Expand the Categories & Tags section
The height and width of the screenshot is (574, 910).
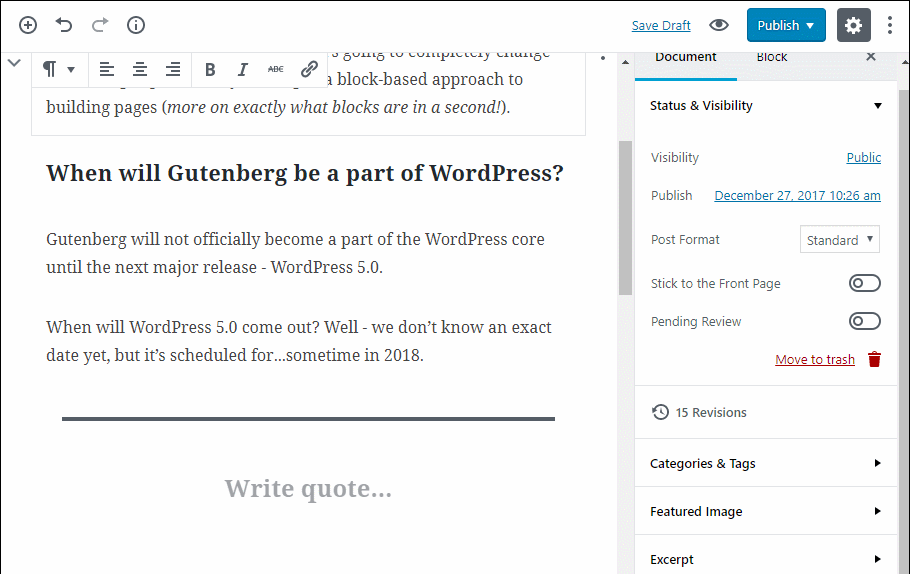[x=766, y=463]
